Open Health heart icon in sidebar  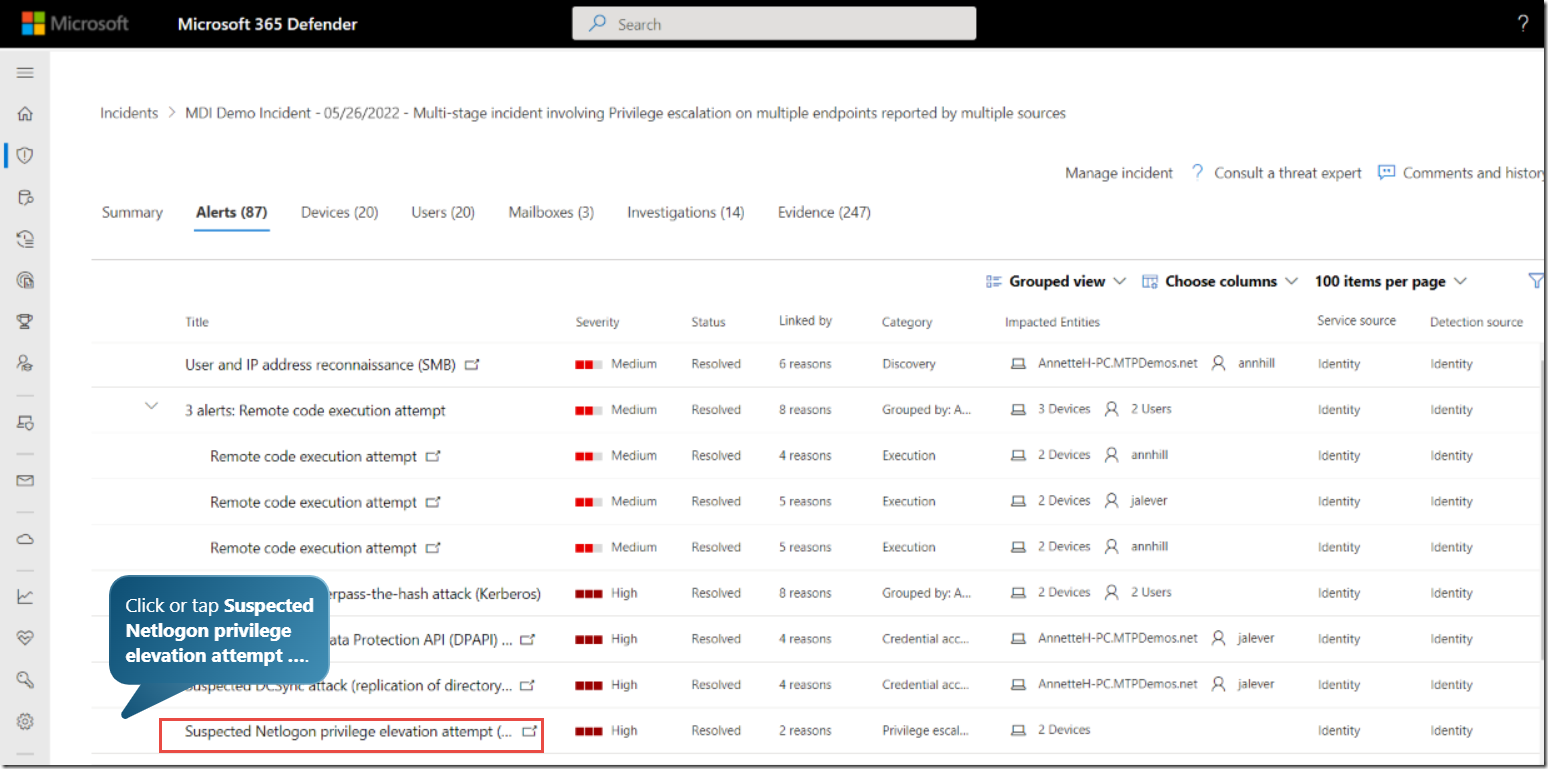point(26,638)
